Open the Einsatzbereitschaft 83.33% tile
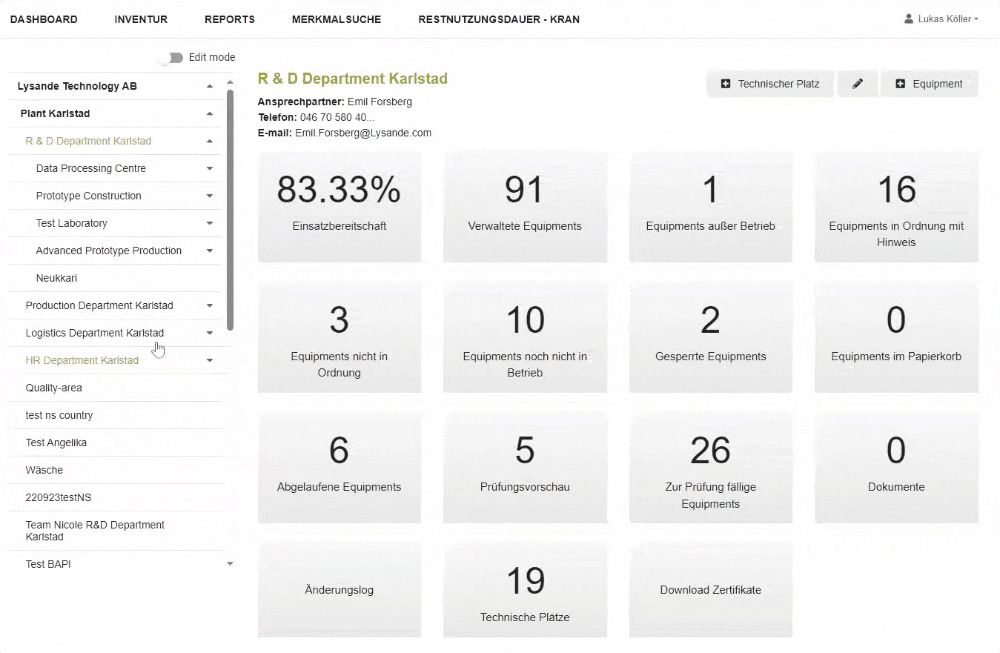Screen dimensions: 1000x653 point(339,206)
